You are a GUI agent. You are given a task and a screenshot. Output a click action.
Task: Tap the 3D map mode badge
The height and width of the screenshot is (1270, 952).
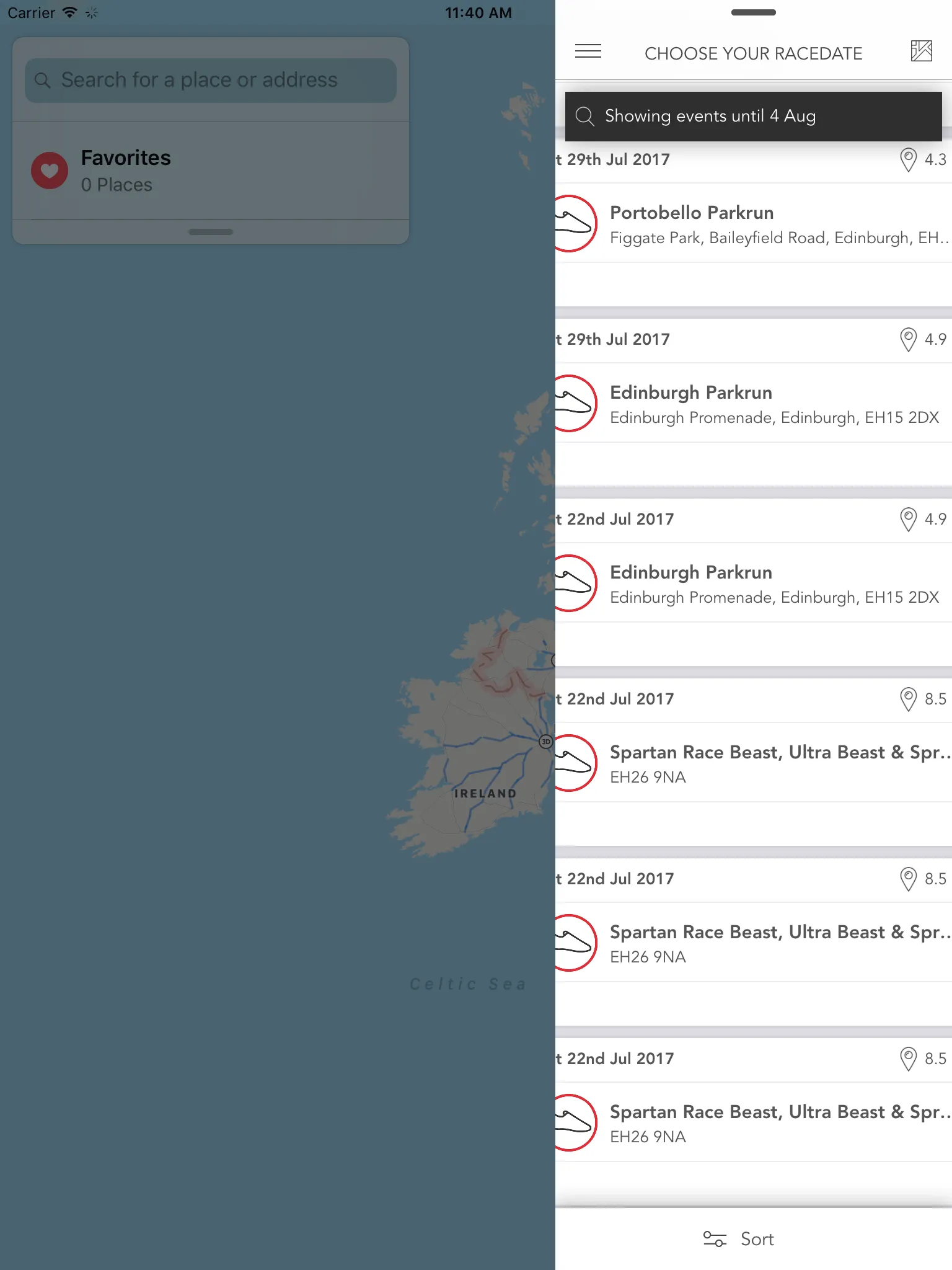pos(545,742)
